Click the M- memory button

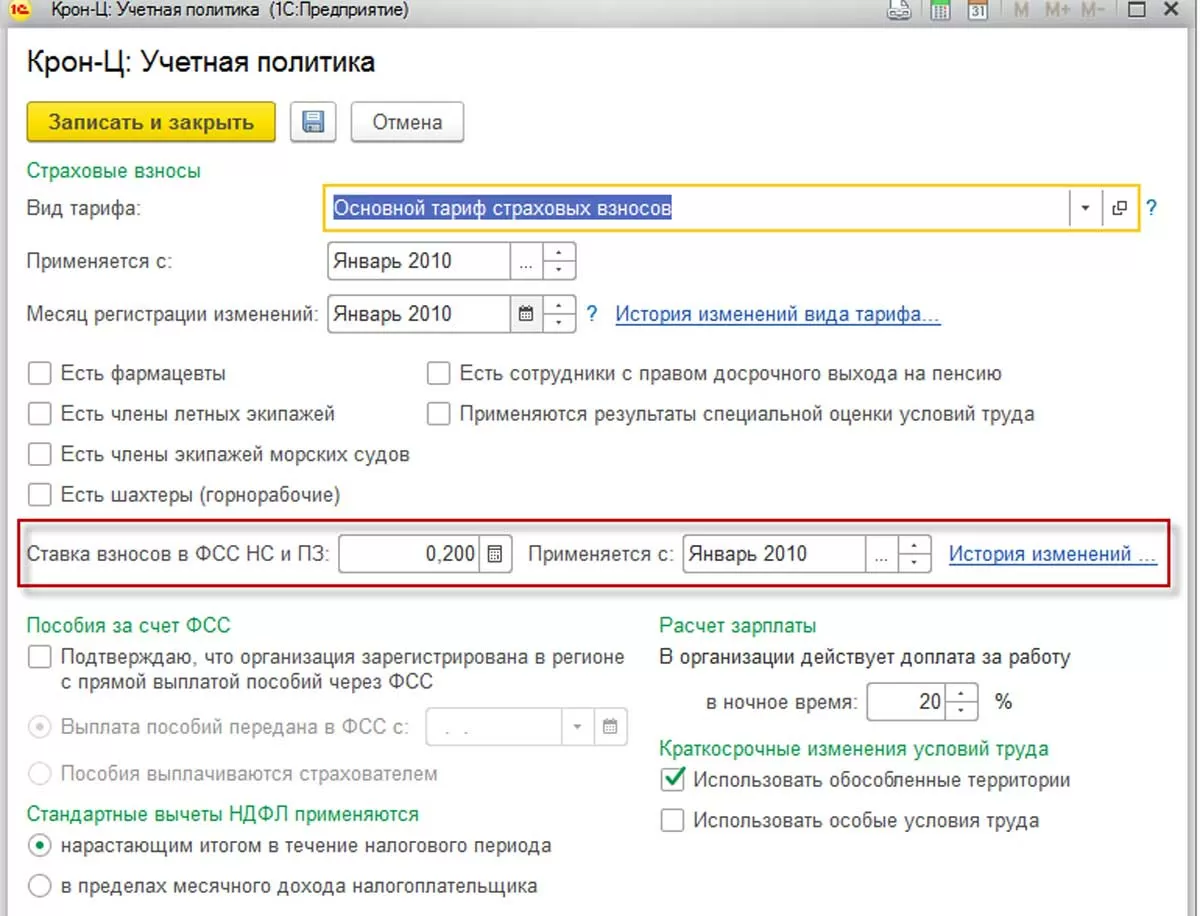(1095, 11)
